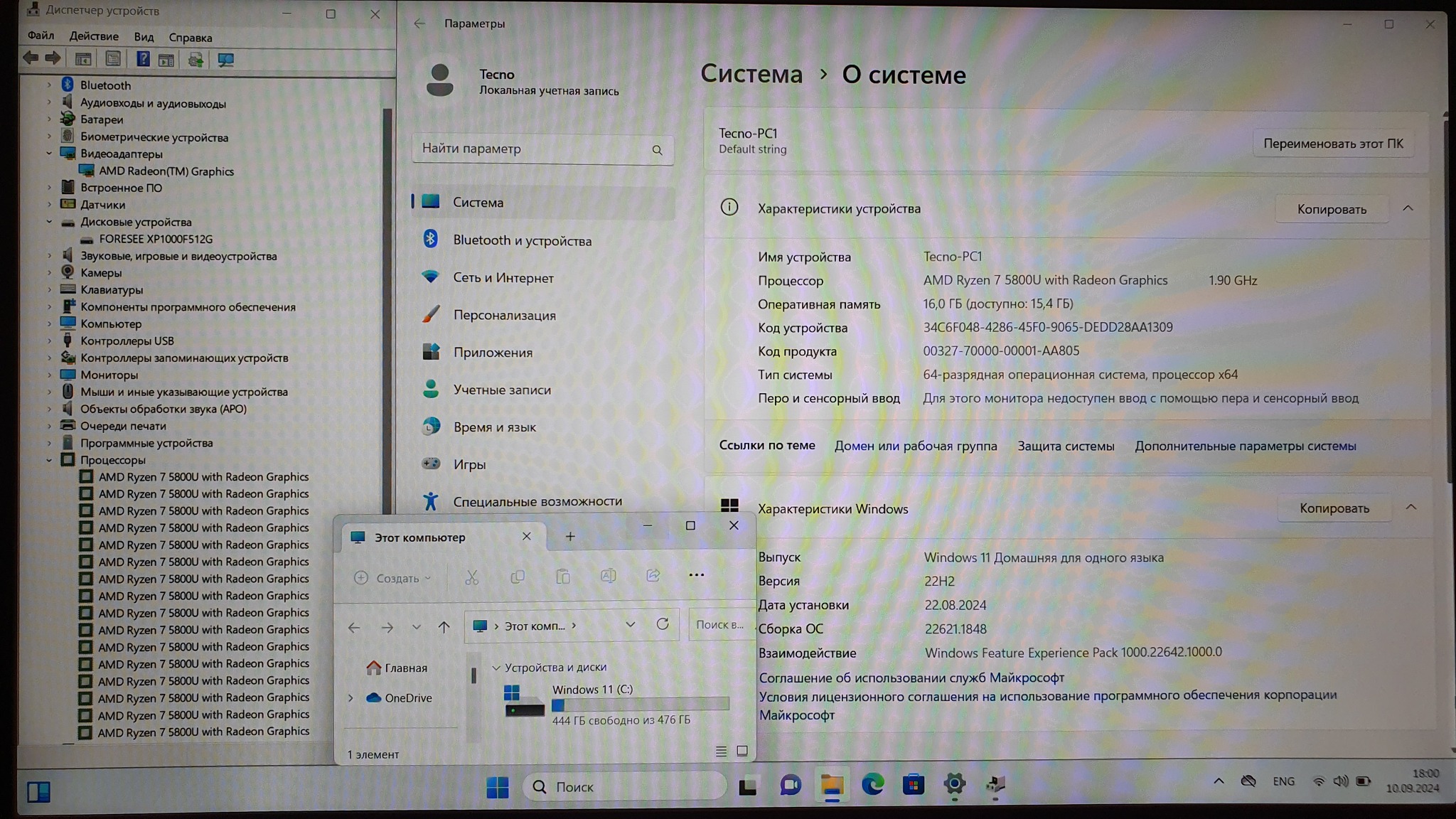Click the Windows 11 (C:) disk usage bar
Screen dimensions: 1456x819
pyautogui.click(x=640, y=705)
